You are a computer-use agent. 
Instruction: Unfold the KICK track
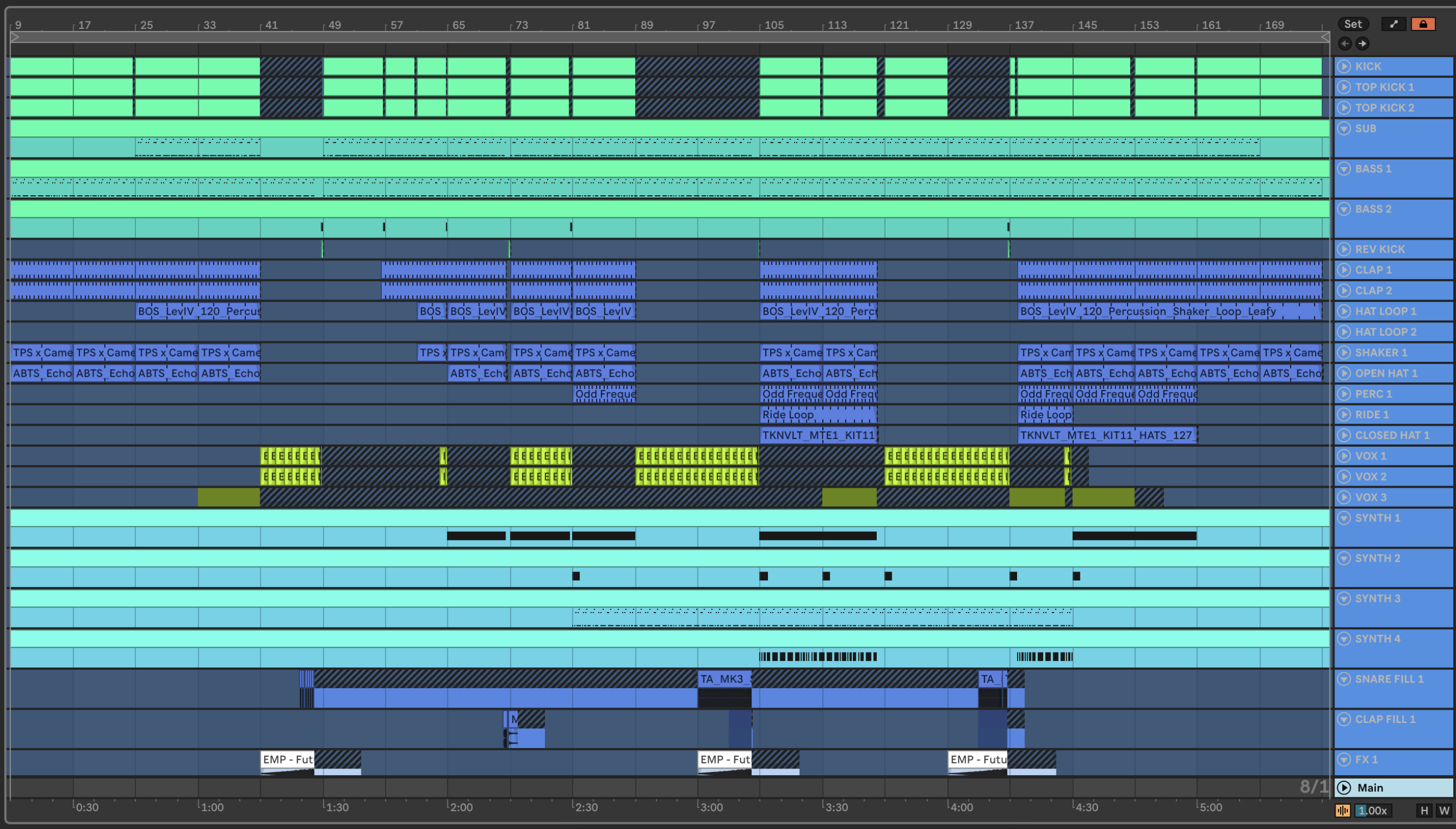(1344, 66)
